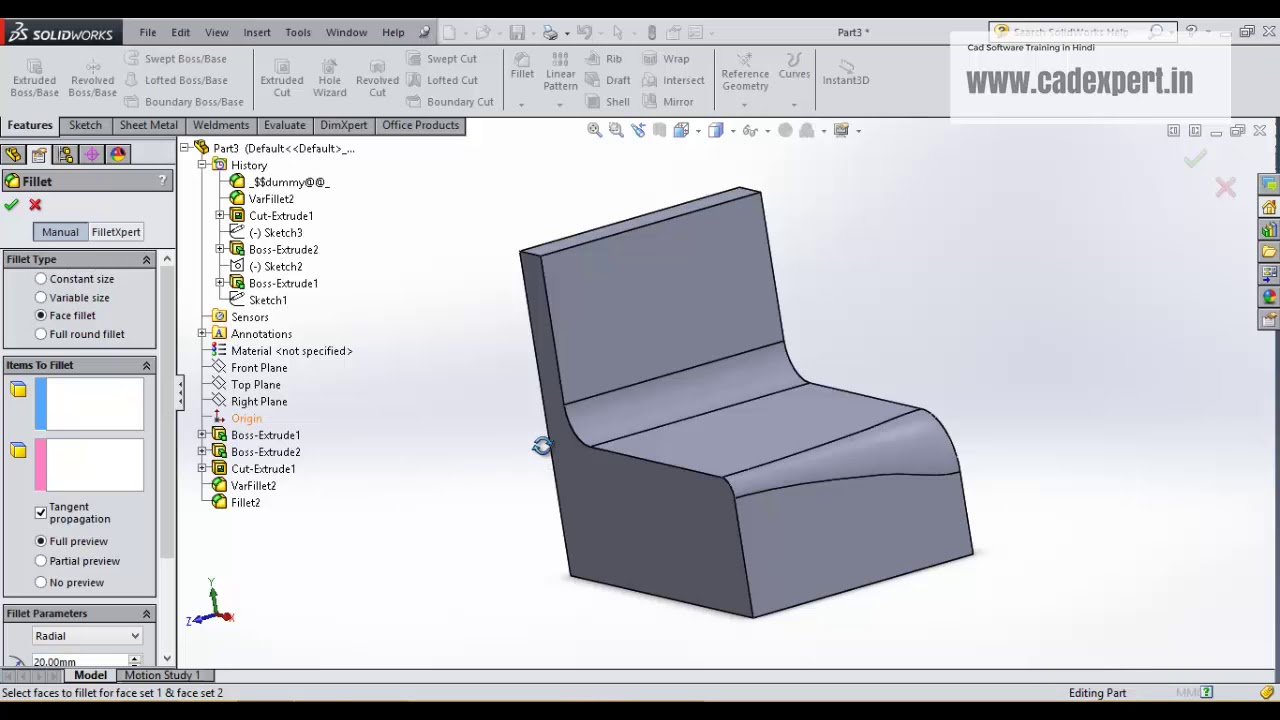Image resolution: width=1280 pixels, height=720 pixels.
Task: Open the Radial profile dropdown
Action: pos(87,636)
